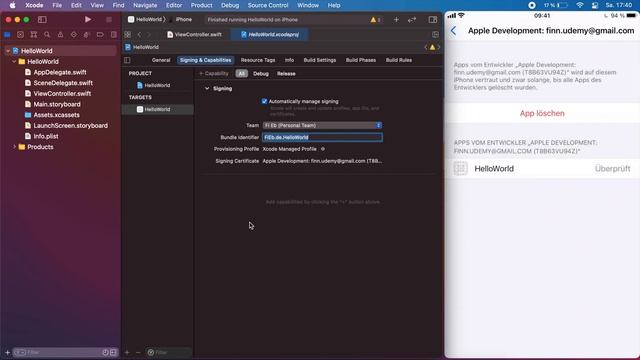Select the All configurations filter

click(241, 74)
